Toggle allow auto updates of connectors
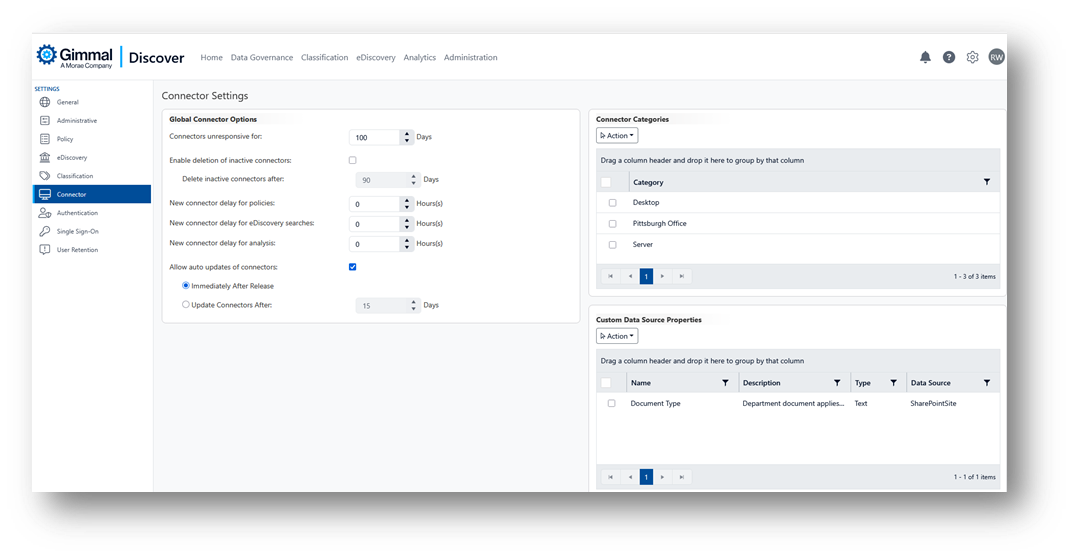 point(352,267)
